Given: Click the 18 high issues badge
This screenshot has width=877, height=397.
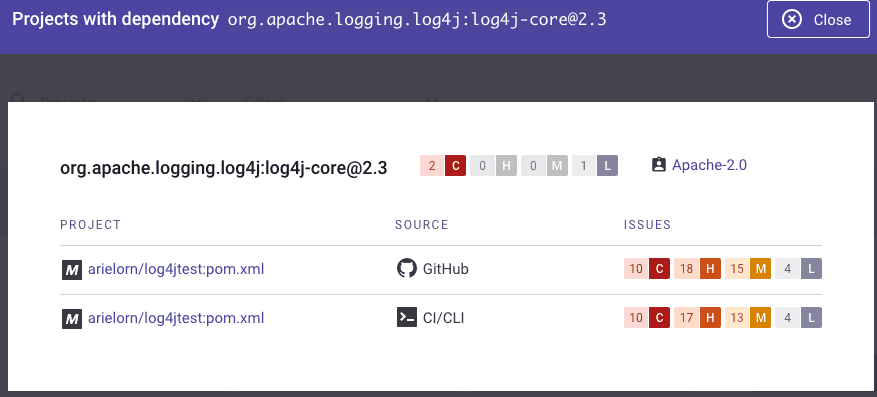Looking at the screenshot, I should (x=697, y=269).
